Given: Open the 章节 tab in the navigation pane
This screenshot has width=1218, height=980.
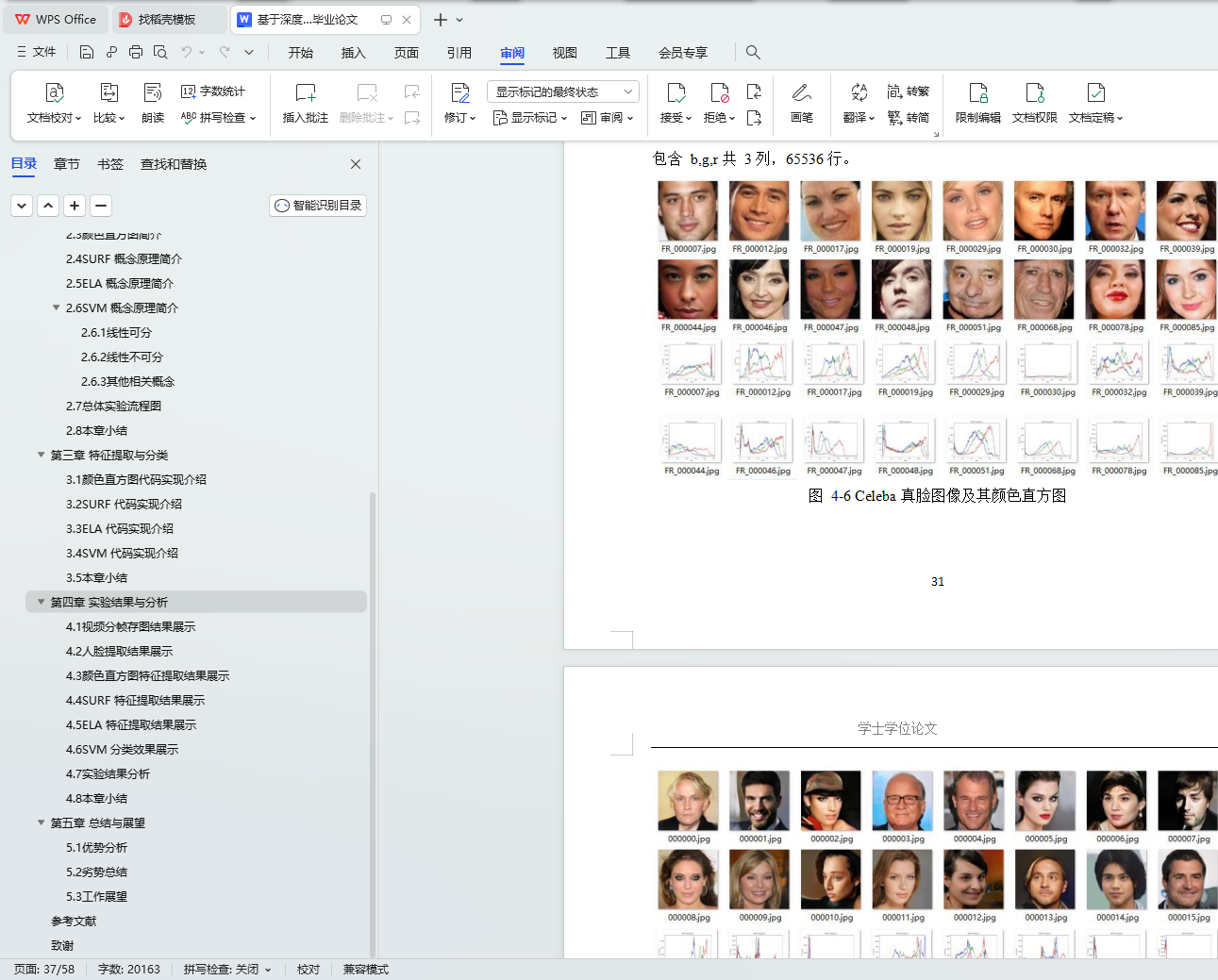Looking at the screenshot, I should pyautogui.click(x=67, y=164).
